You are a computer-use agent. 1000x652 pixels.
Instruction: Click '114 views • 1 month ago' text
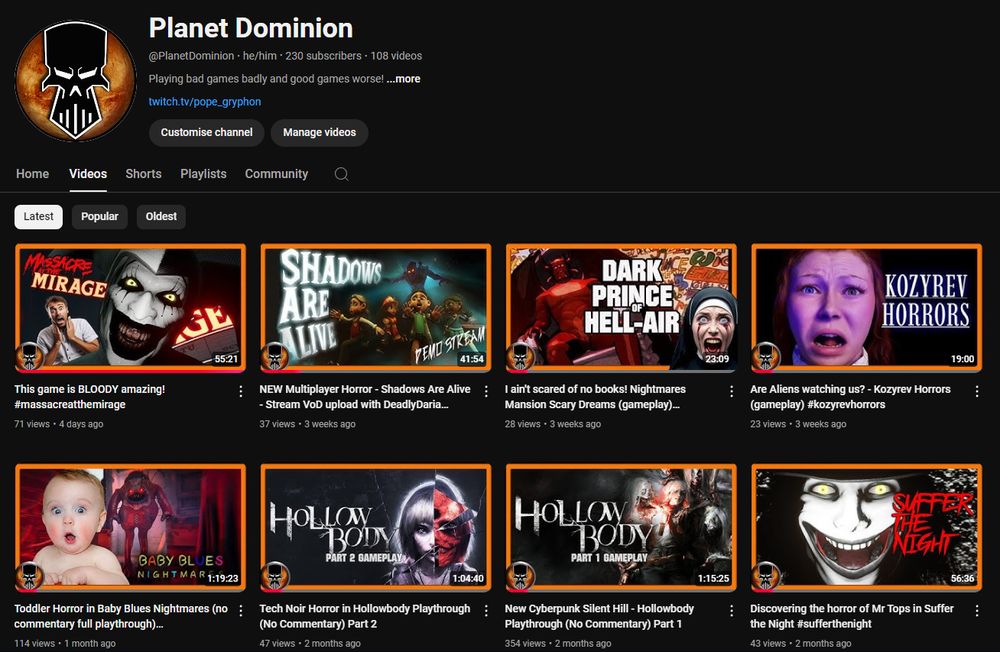pyautogui.click(x=65, y=643)
